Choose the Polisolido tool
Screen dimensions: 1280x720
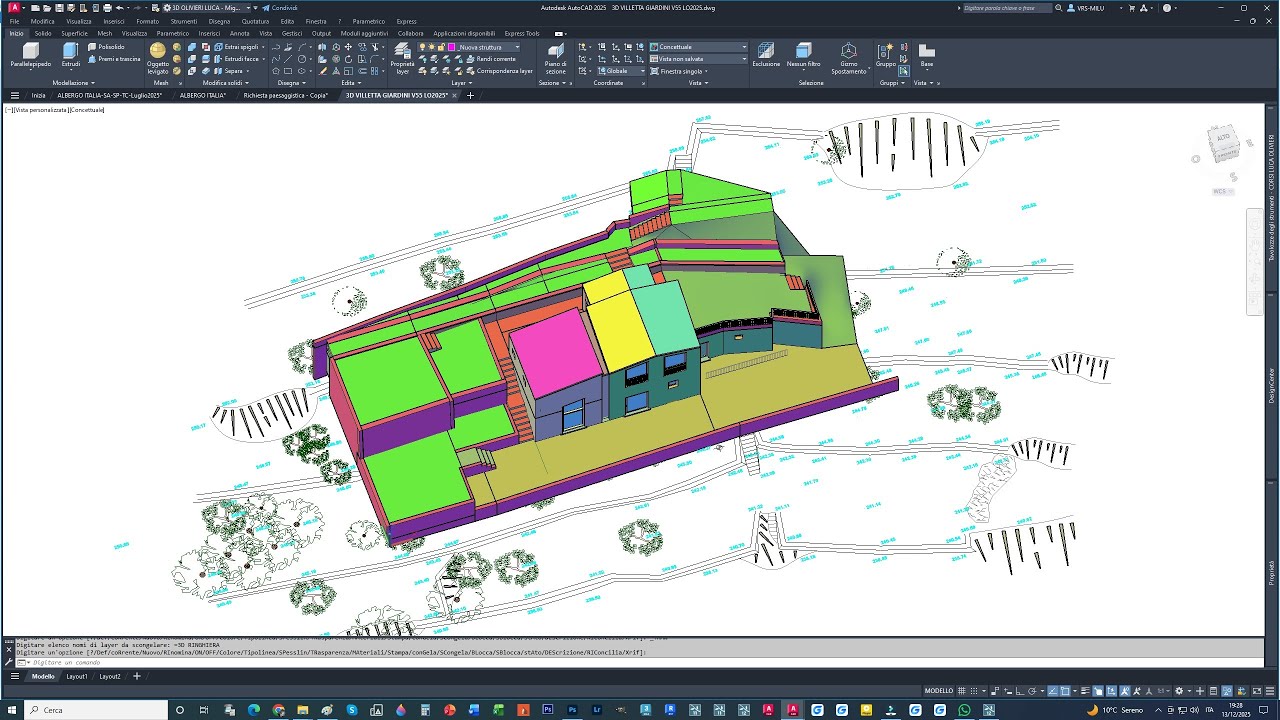(x=106, y=47)
